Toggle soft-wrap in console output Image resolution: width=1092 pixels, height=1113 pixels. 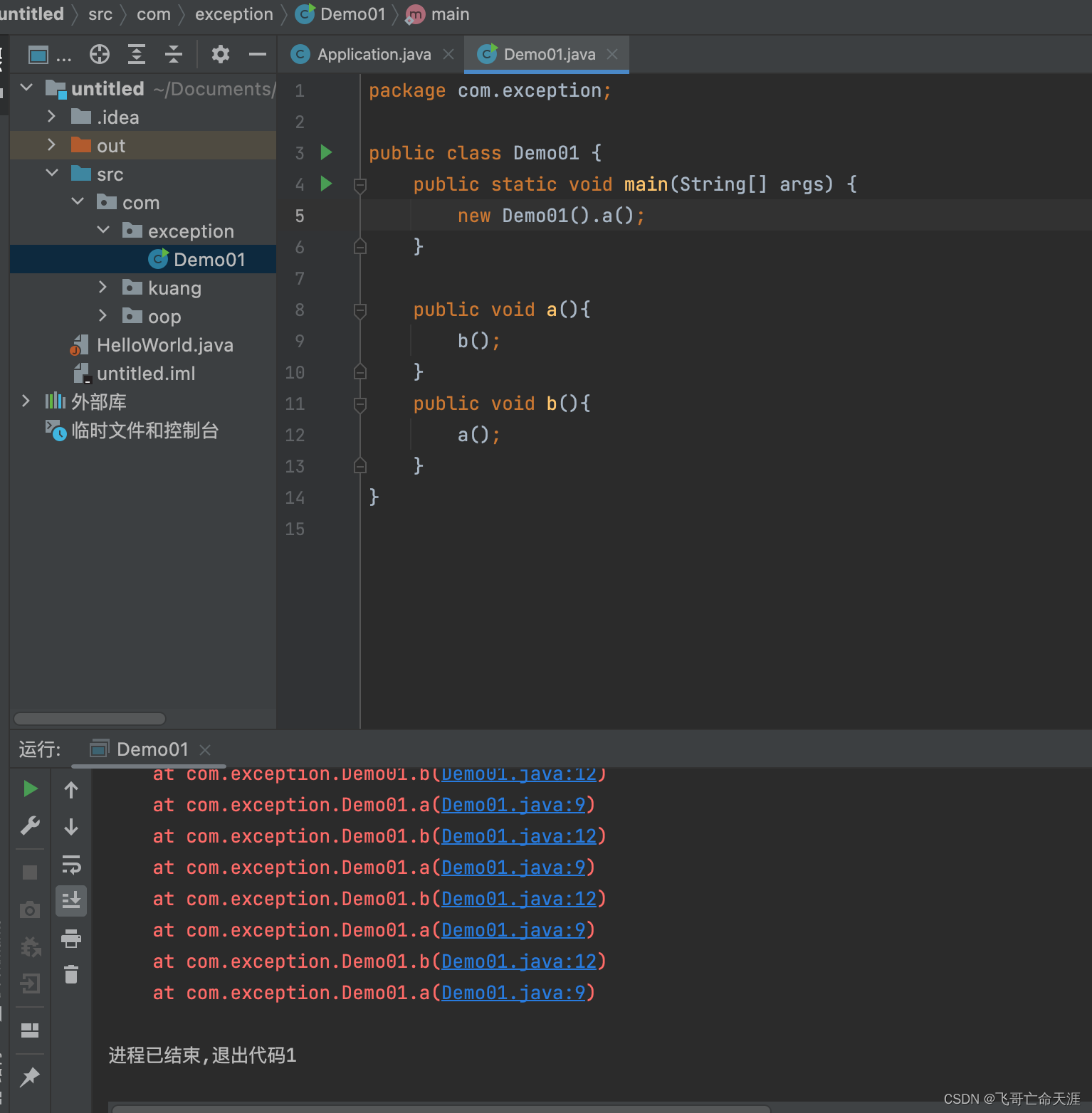tap(71, 864)
